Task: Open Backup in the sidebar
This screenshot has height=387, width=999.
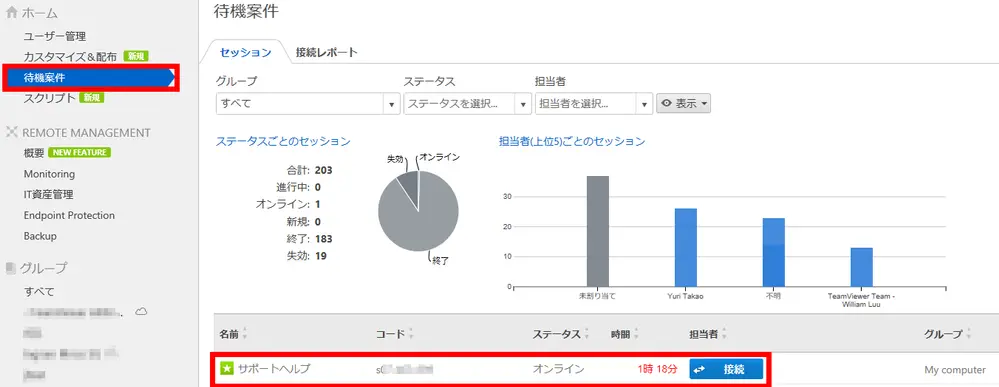Action: [40, 236]
